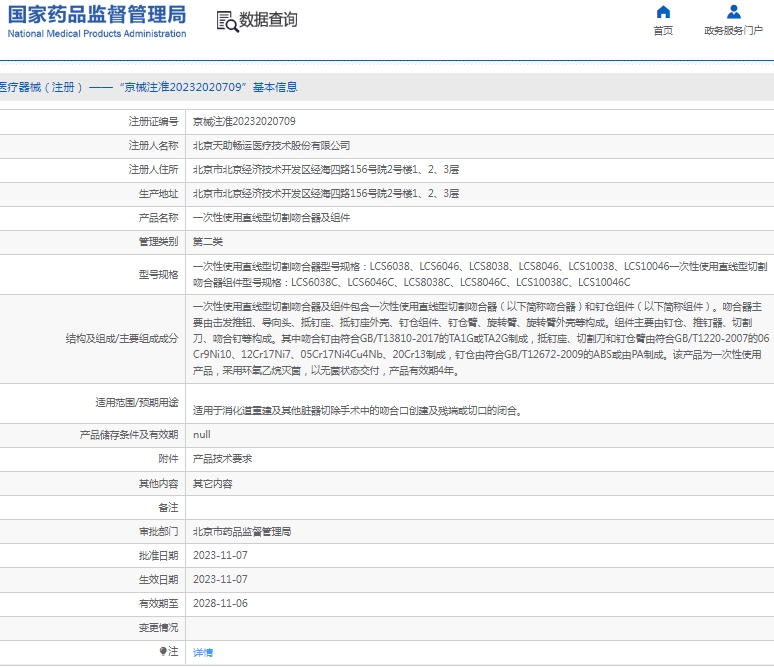Click the home (首页) house icon
This screenshot has width=774, height=667.
coord(663,12)
